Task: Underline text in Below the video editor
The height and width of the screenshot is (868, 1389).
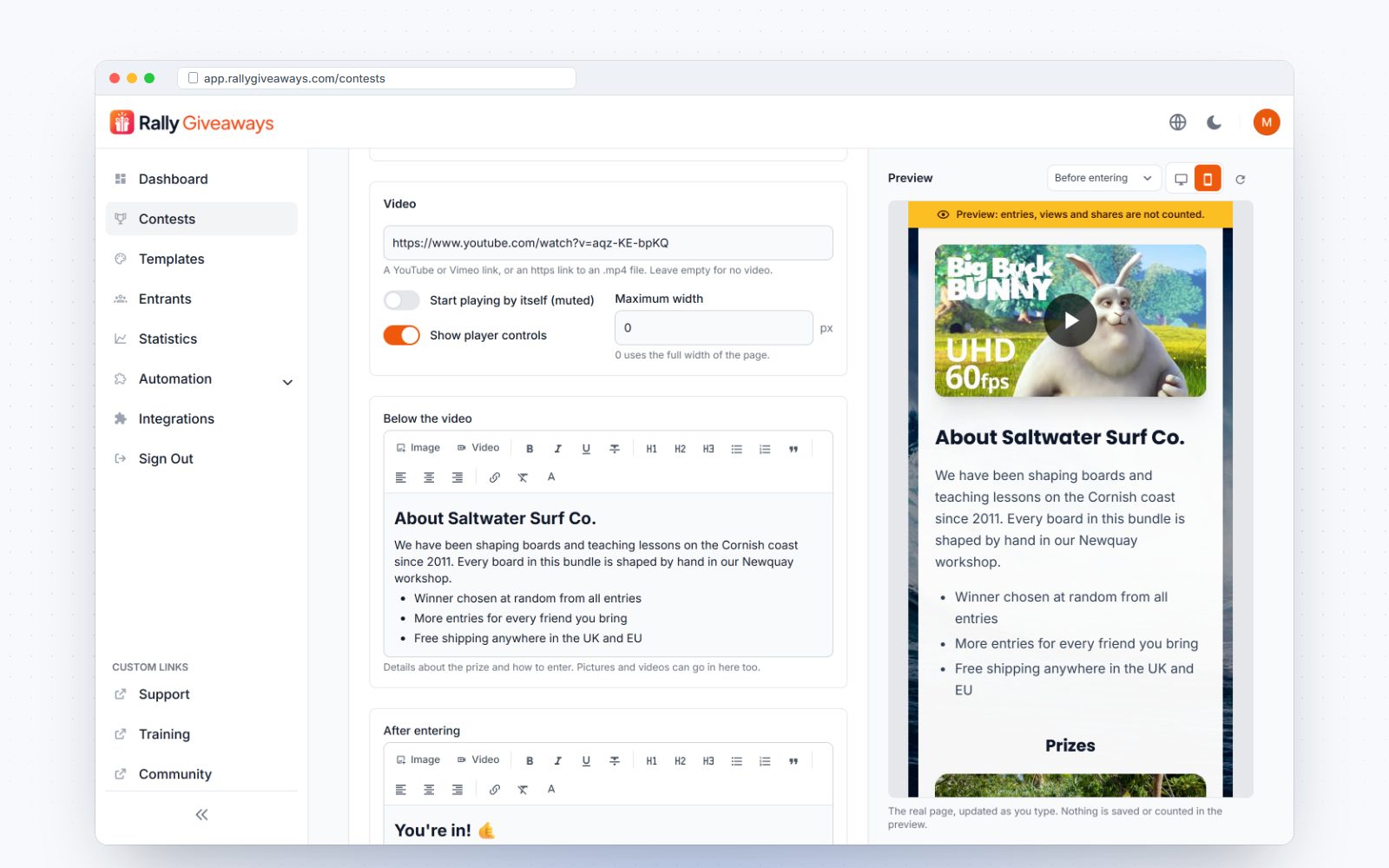Action: (586, 449)
